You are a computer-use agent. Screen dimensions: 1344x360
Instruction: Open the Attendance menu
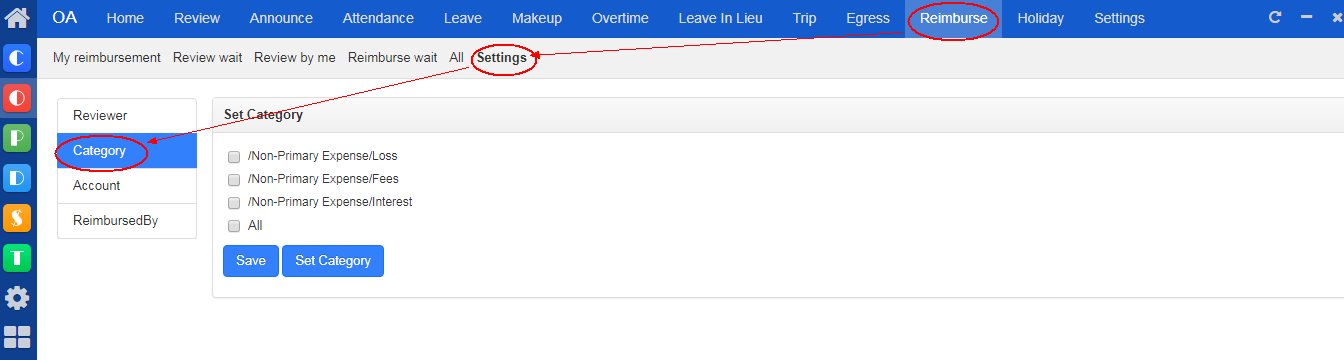pos(378,18)
